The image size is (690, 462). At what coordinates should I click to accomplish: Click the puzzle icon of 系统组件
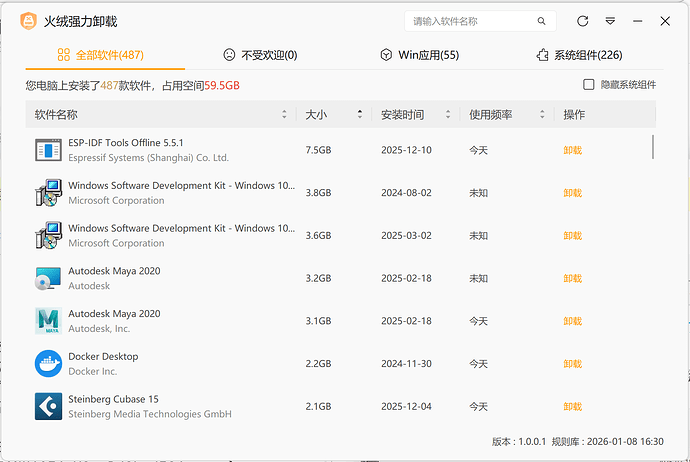click(542, 55)
